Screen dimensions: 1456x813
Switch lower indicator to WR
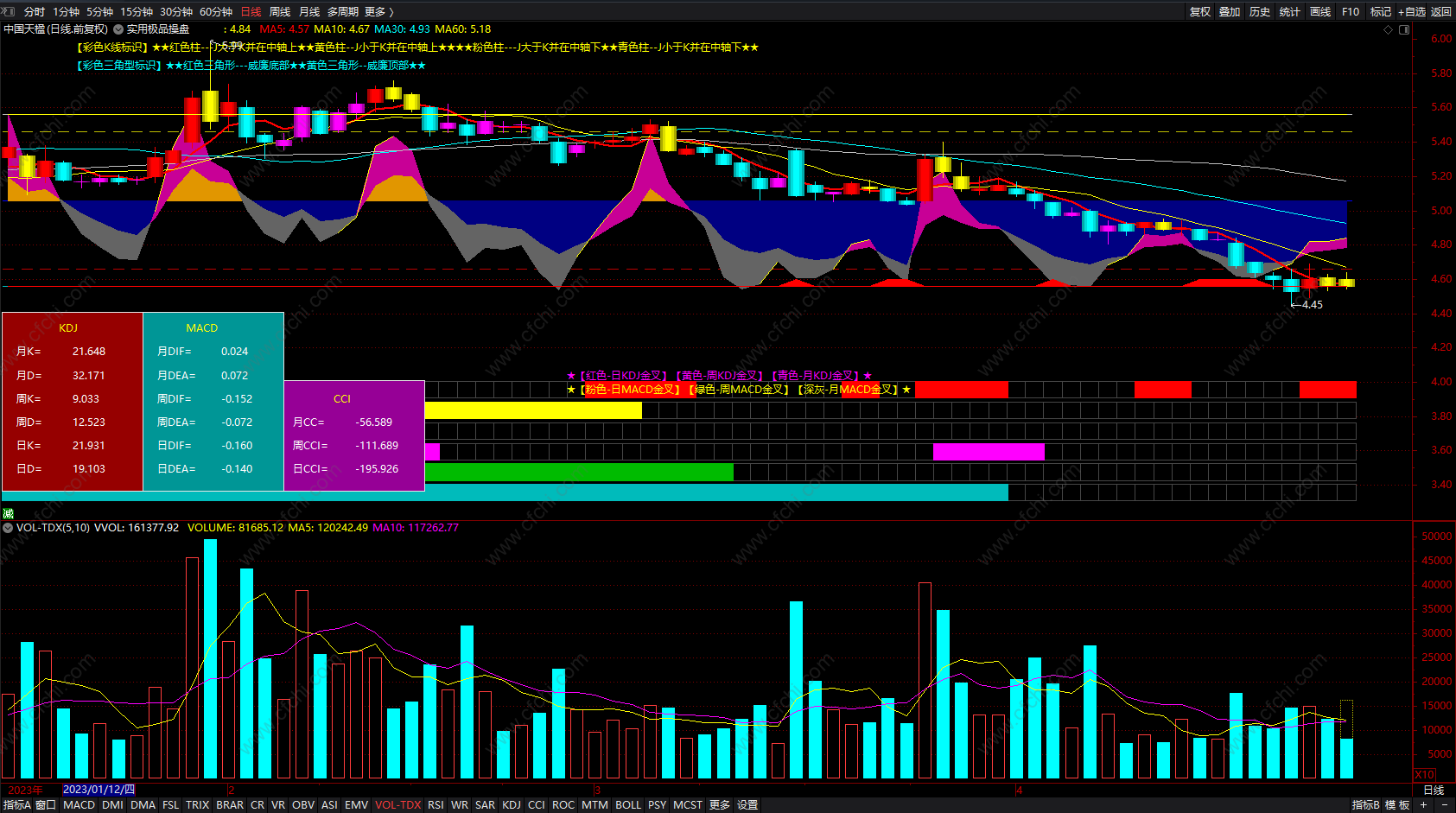point(460,804)
